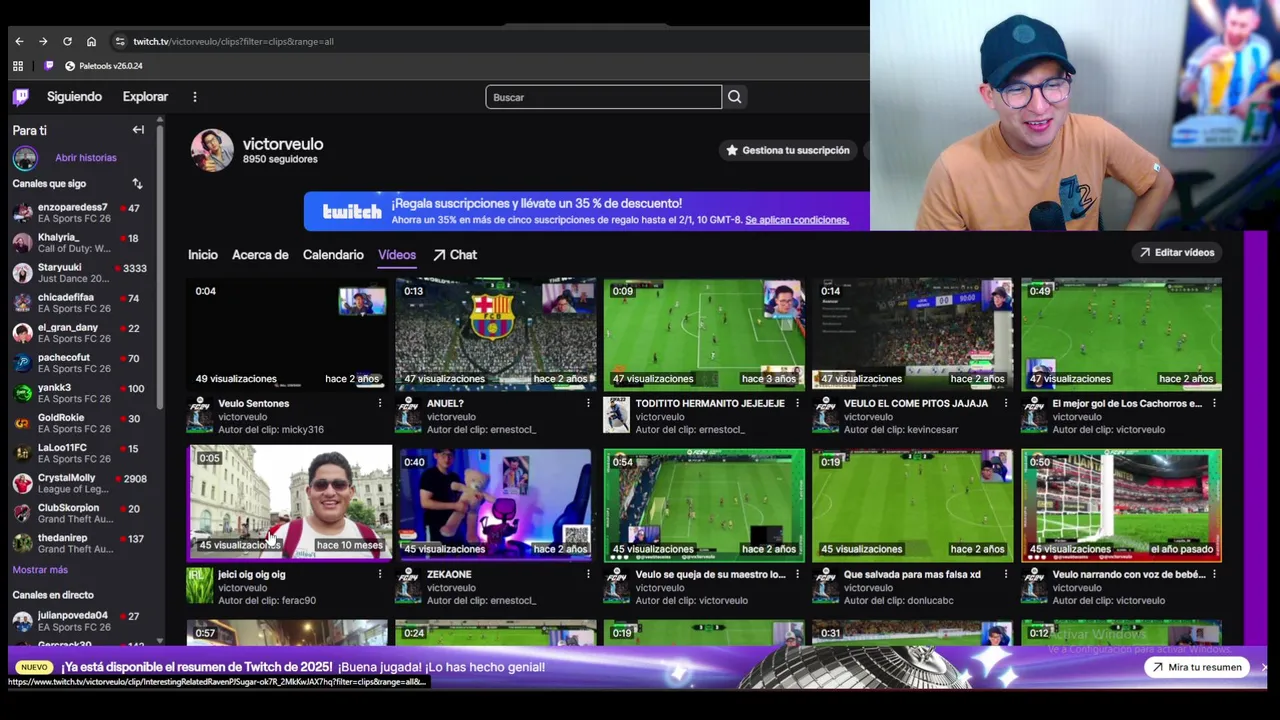
Task: Click Gestiona tu suscripción button
Action: click(788, 150)
